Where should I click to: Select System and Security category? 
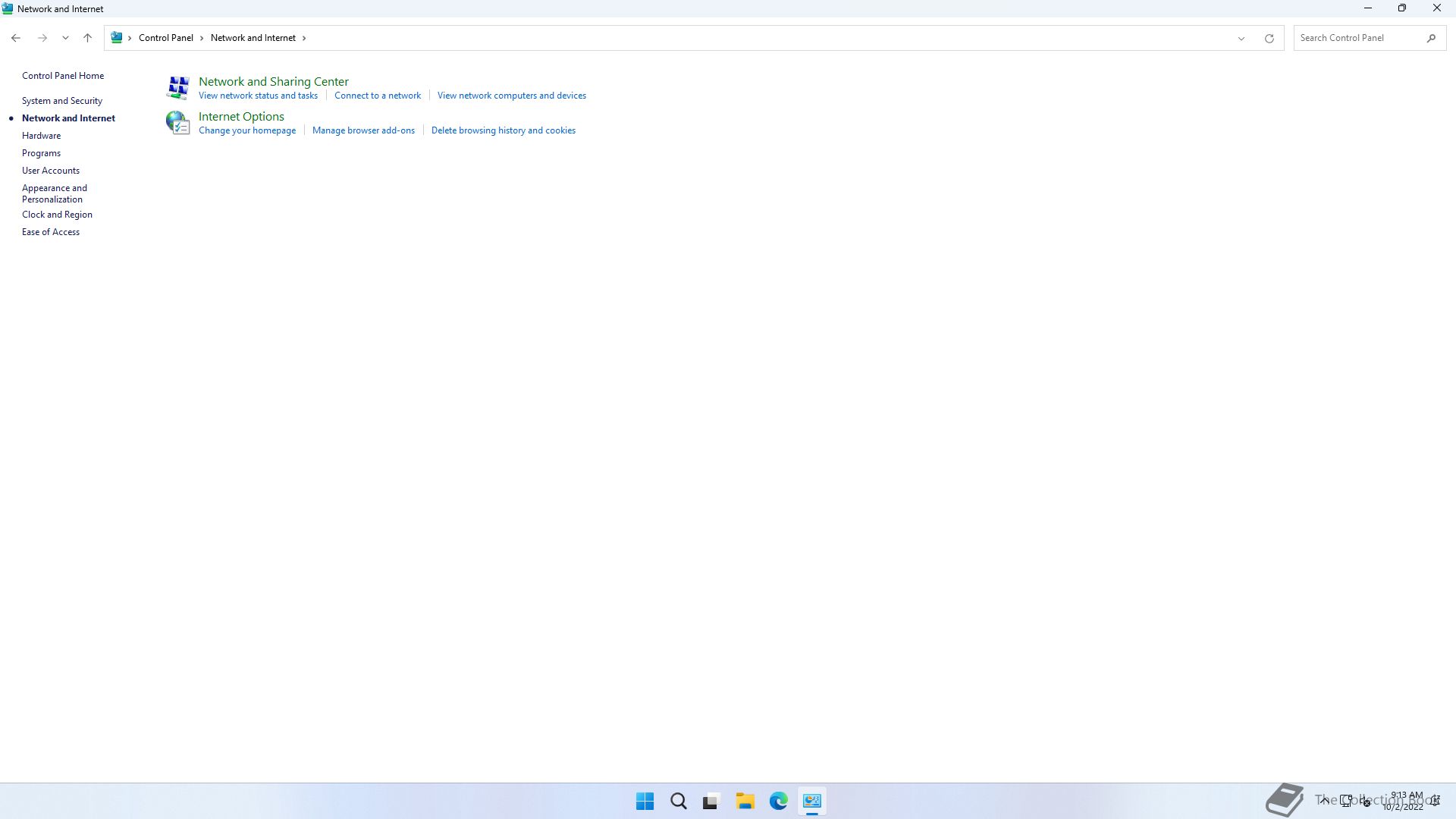point(61,101)
